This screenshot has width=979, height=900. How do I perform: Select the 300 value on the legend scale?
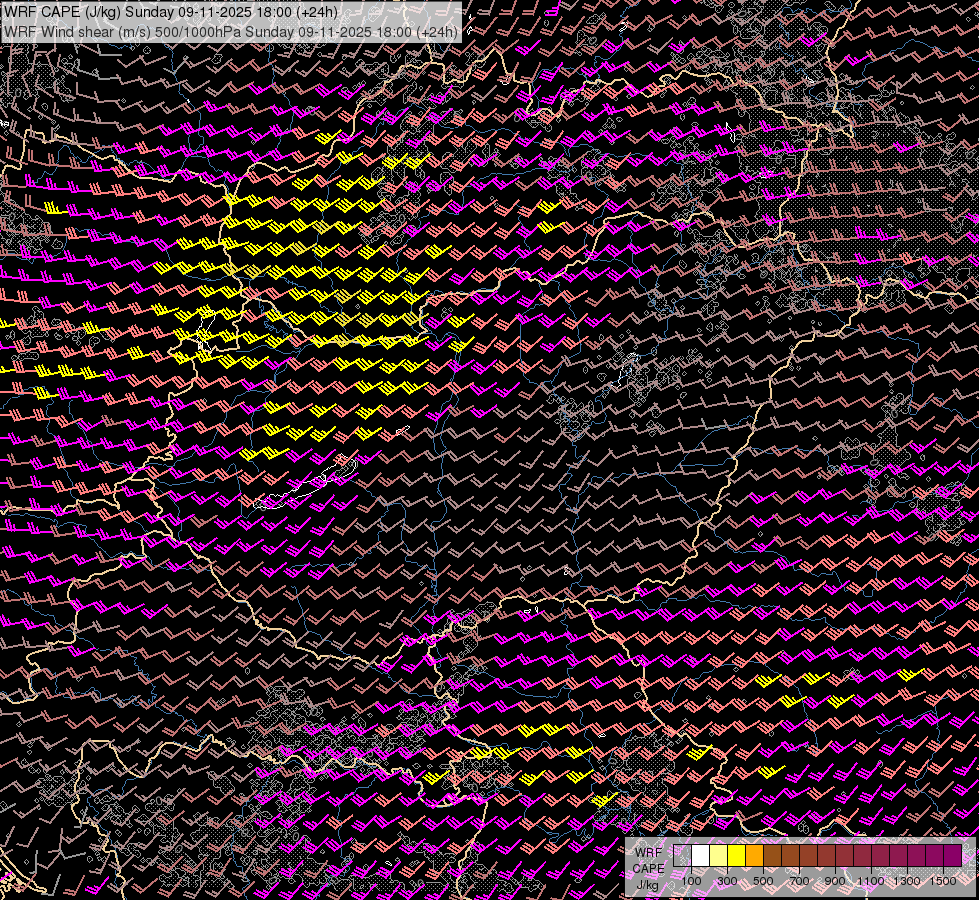click(x=727, y=881)
